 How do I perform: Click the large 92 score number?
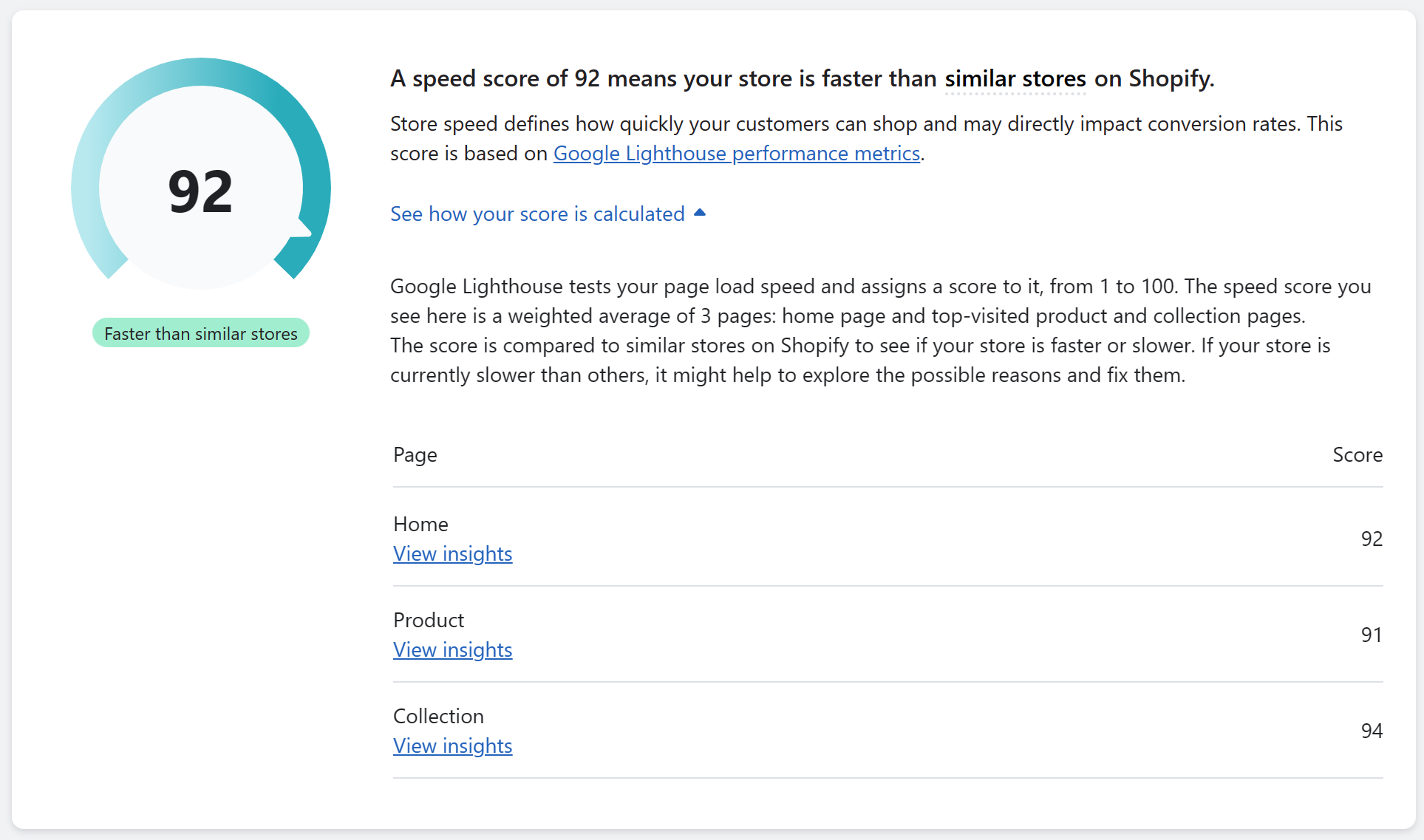(x=200, y=191)
